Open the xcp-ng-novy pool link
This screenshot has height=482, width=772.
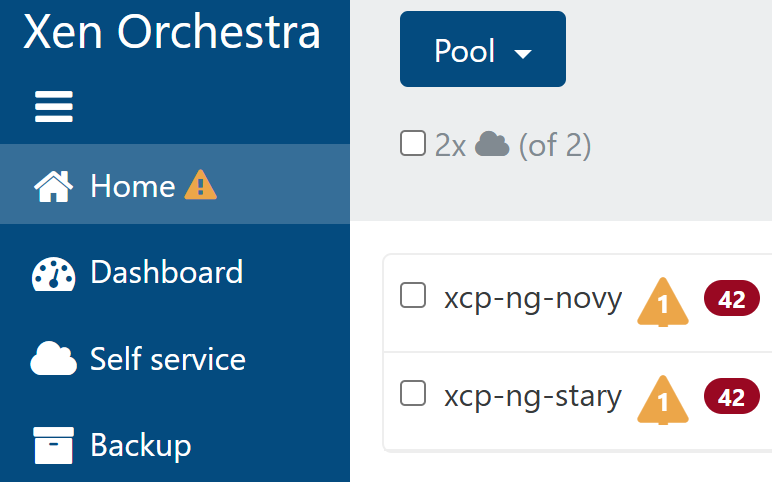tap(533, 298)
